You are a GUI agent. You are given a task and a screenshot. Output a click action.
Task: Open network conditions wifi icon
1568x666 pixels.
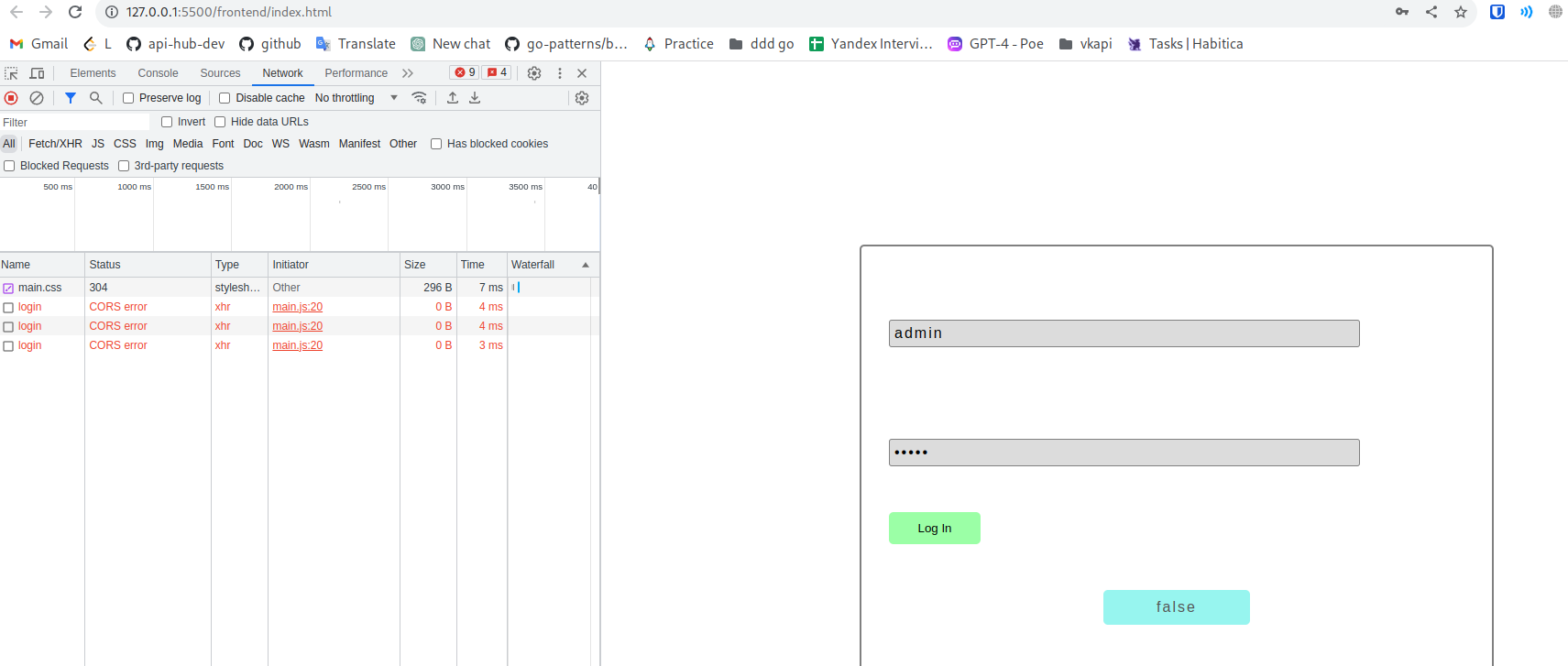(419, 98)
